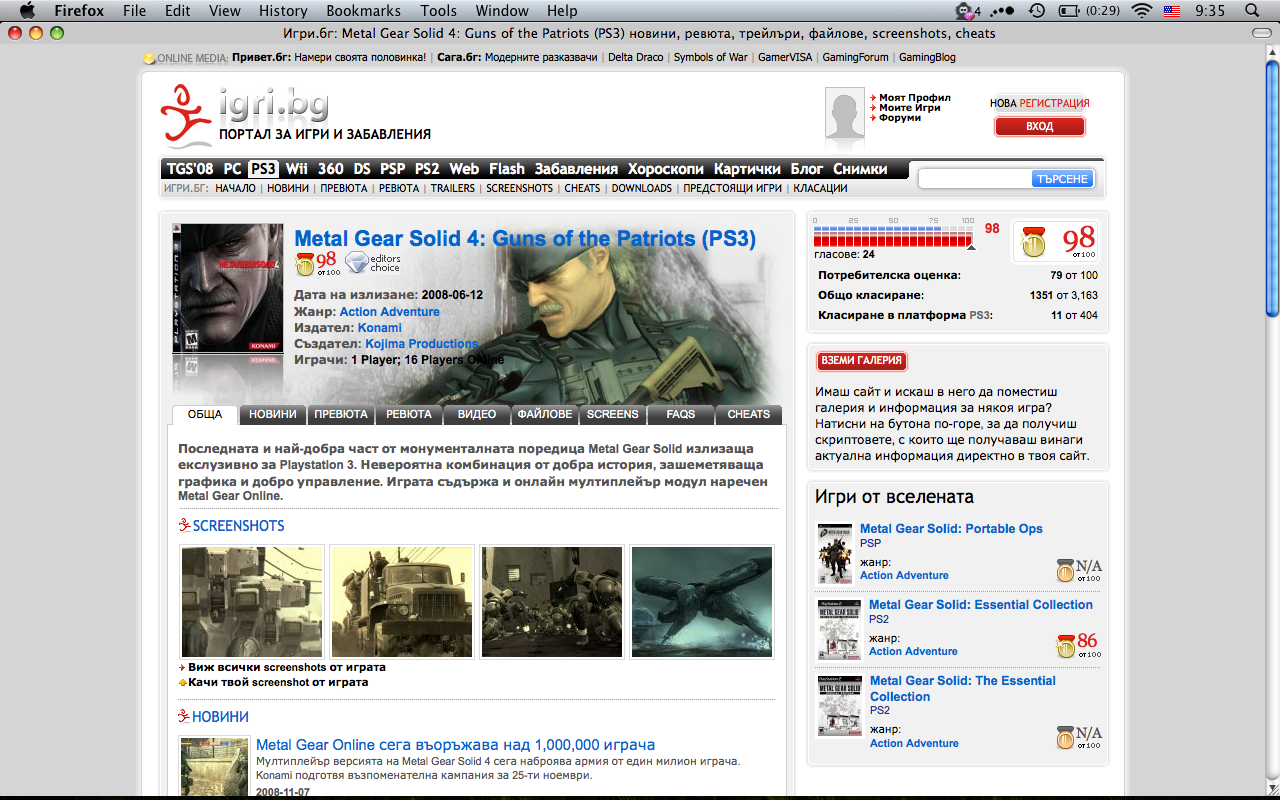
Task: Switch to the SCREENS tab
Action: pyautogui.click(x=613, y=414)
